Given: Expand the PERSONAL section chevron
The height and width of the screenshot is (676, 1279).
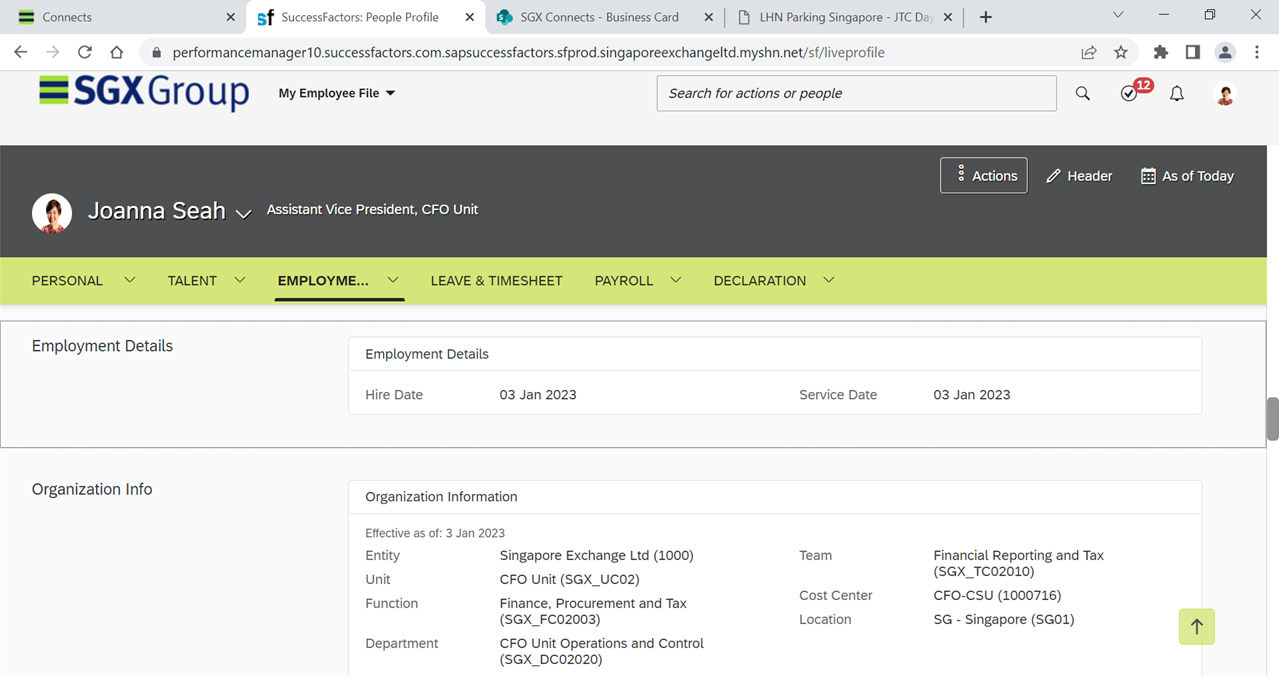Looking at the screenshot, I should 130,280.
